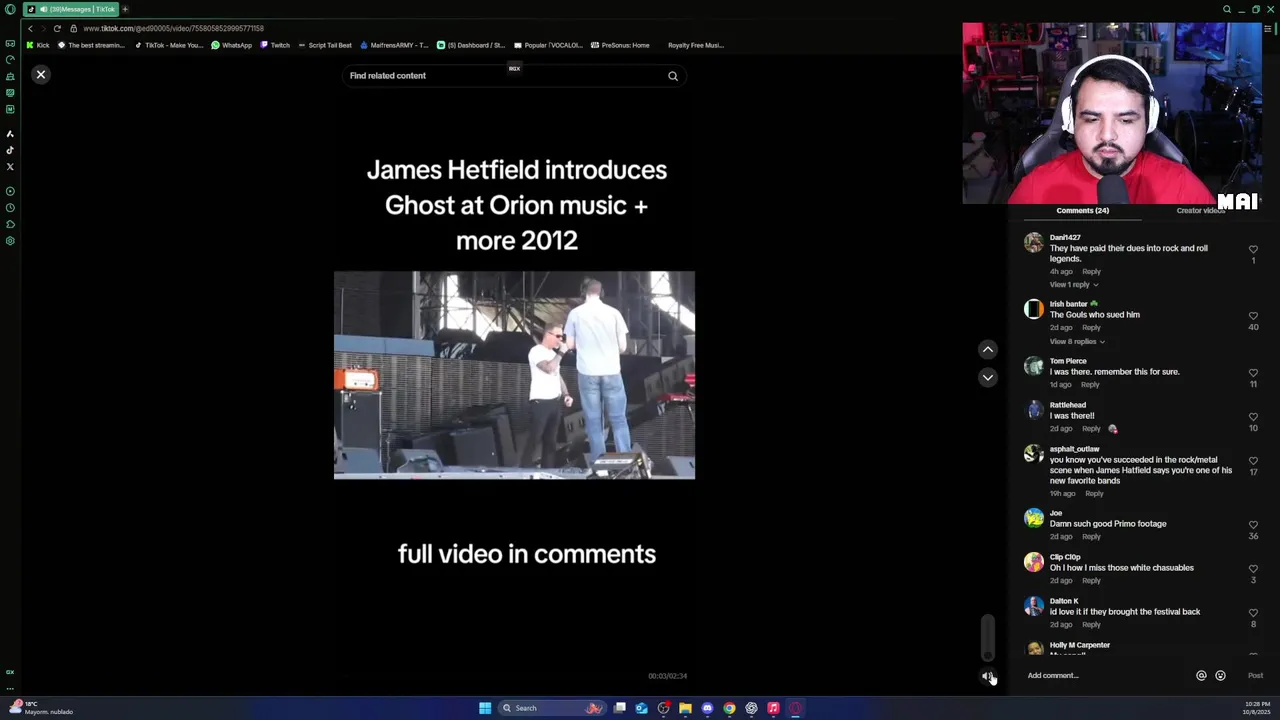Viewport: 1280px width, 720px height.
Task: Open Irish banter's profile avatar
Action: [1034, 309]
